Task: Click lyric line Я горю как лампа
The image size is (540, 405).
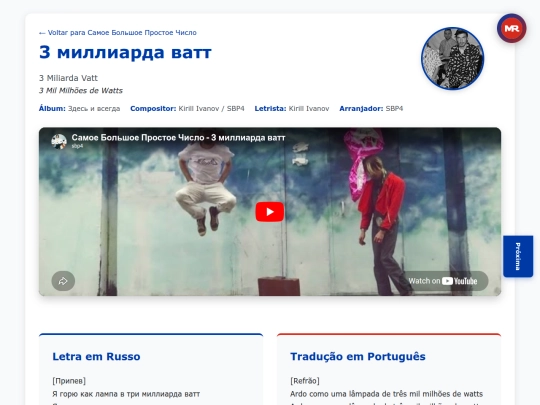Action: [126, 394]
